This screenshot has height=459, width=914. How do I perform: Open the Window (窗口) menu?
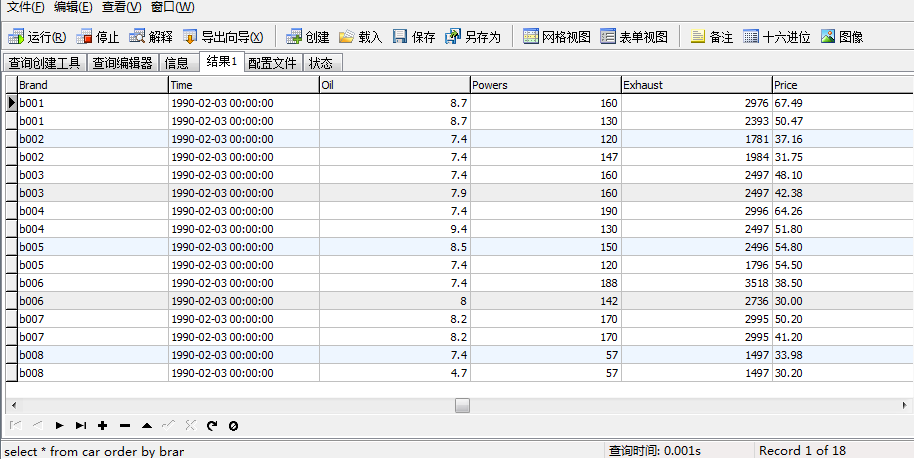(x=172, y=7)
